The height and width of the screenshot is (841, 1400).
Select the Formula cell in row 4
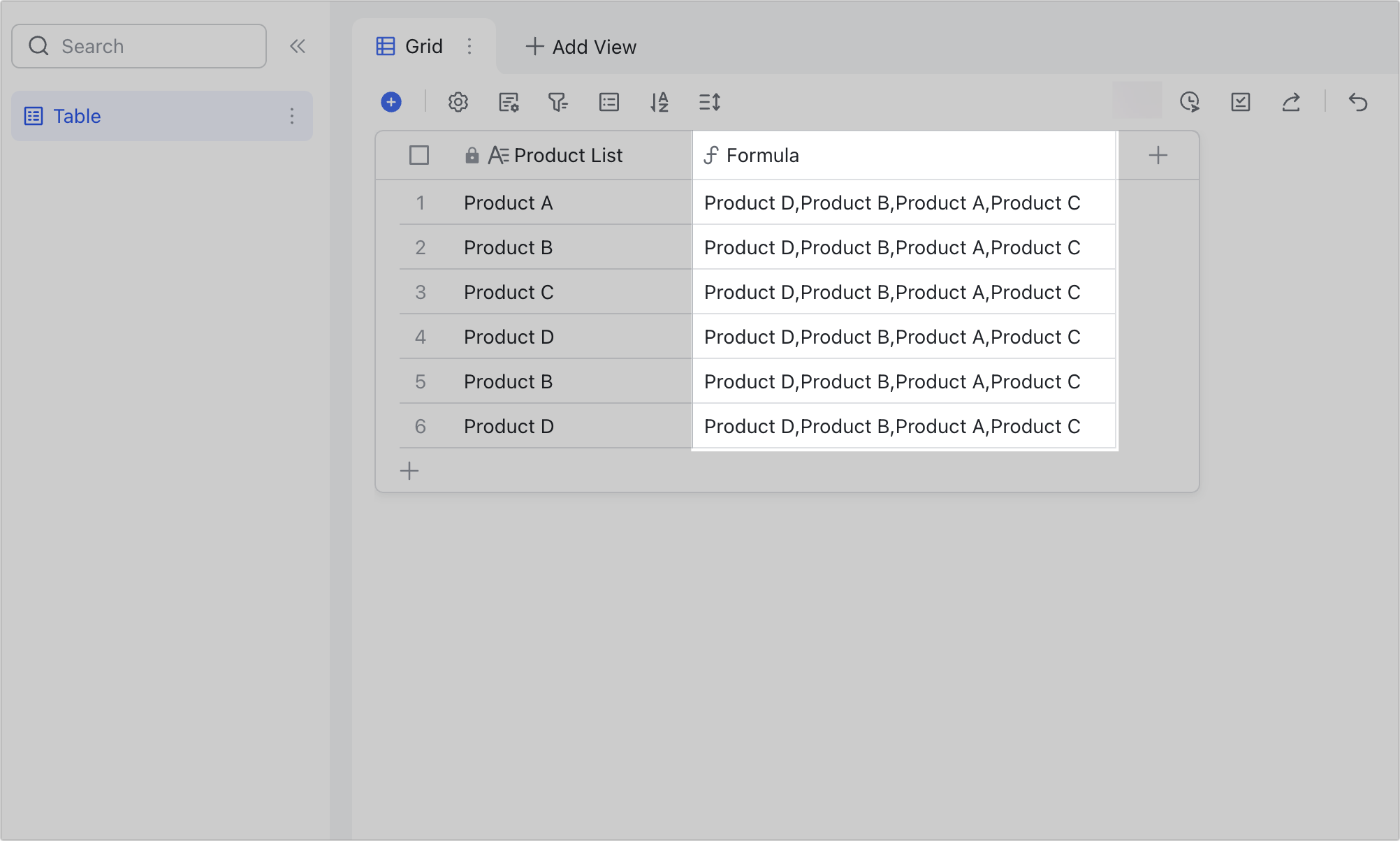904,337
